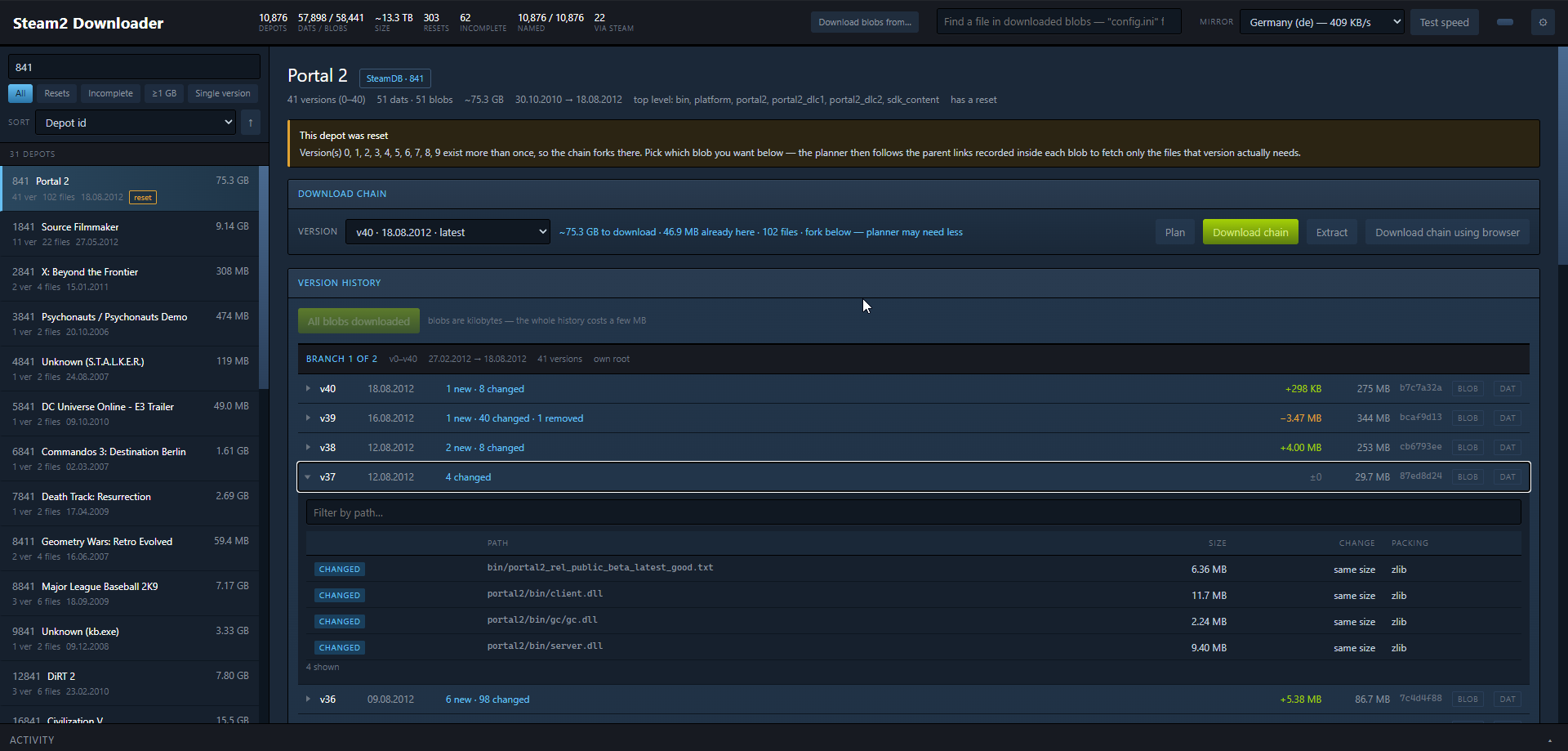
Task: Focus the Find a file in downloaded blobs field
Action: coord(1058,22)
